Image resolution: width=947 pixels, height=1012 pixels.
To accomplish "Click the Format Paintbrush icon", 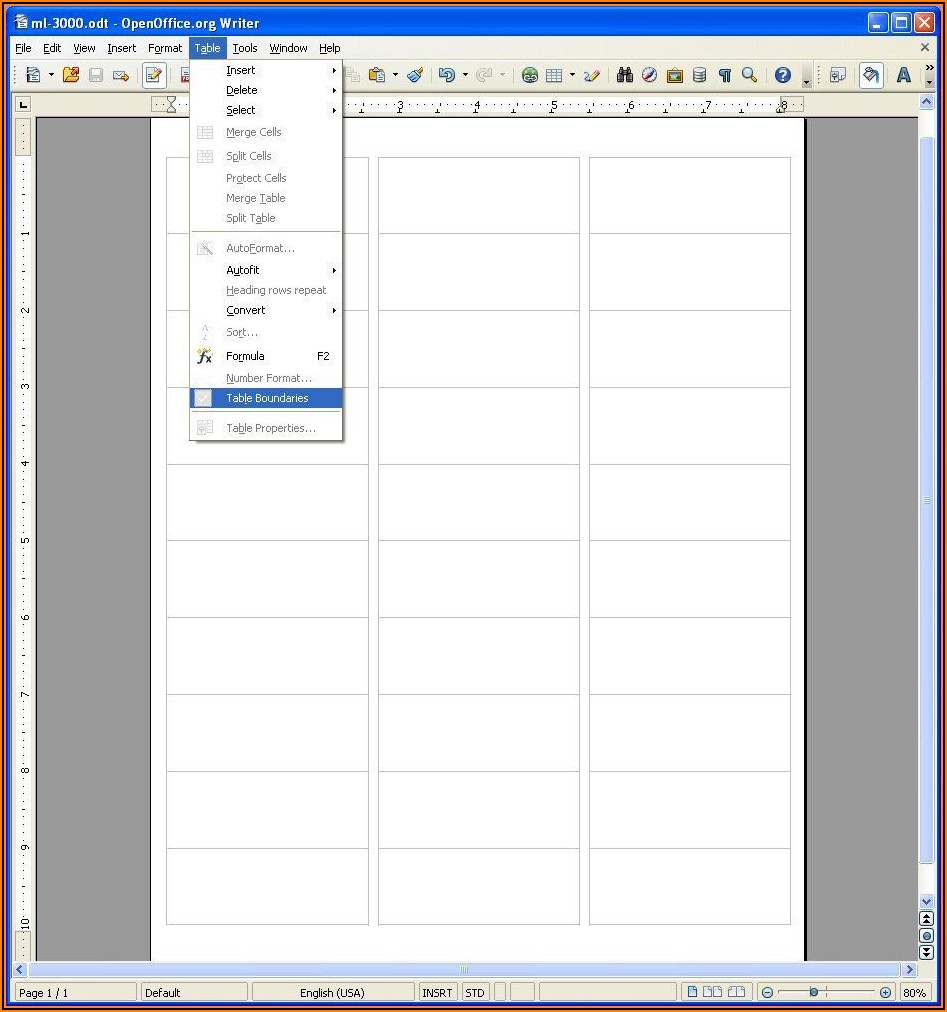I will [415, 75].
